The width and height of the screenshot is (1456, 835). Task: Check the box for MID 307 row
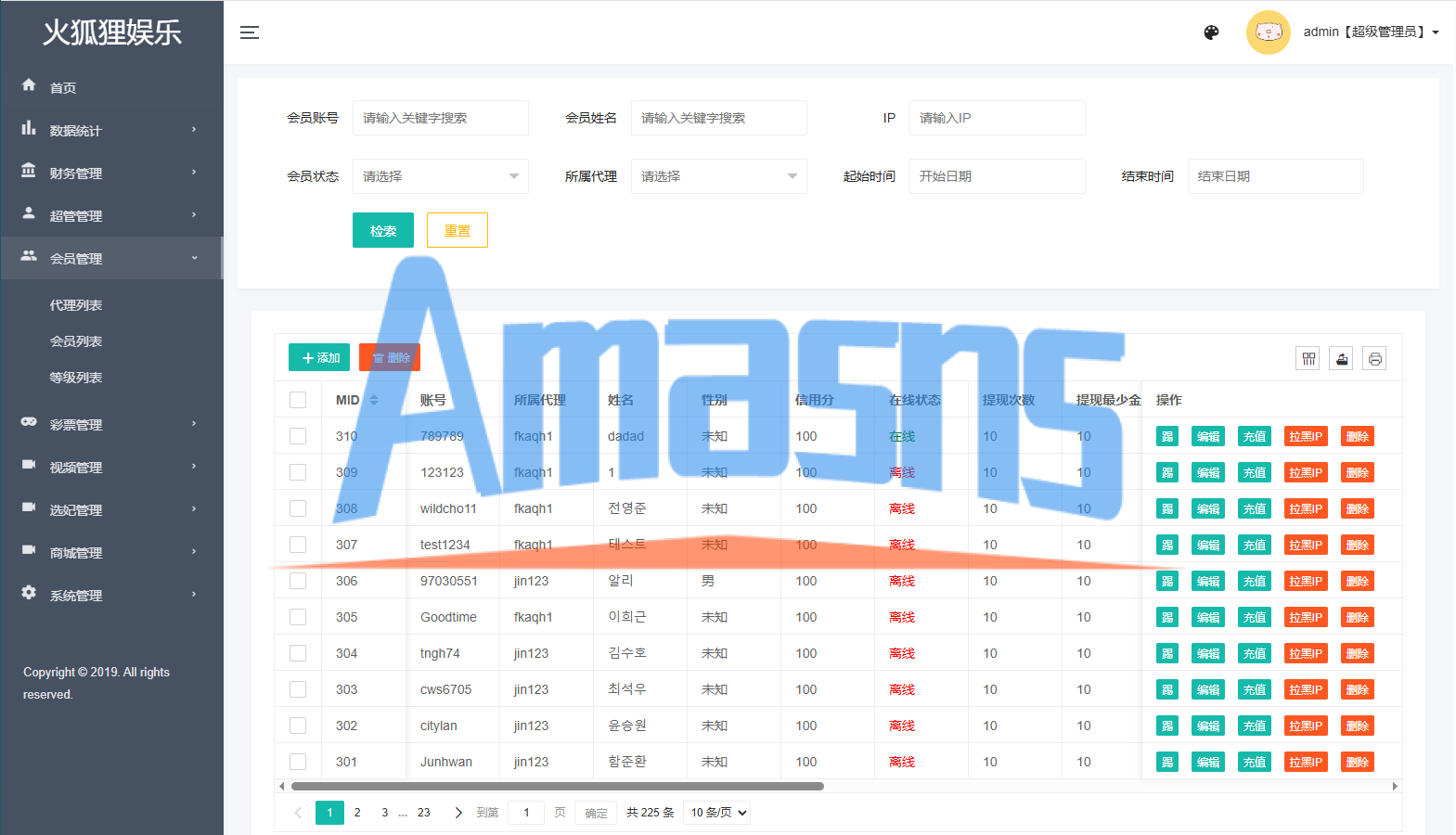coord(298,545)
